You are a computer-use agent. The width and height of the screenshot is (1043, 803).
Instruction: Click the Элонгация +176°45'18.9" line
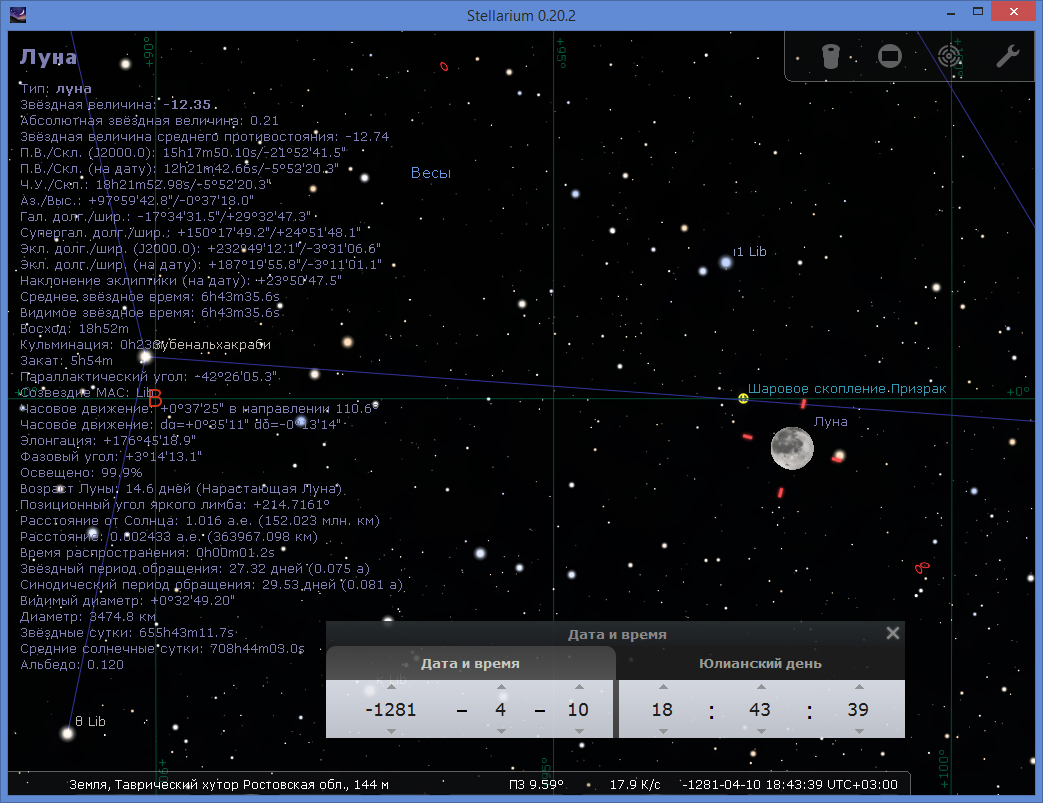(108, 440)
